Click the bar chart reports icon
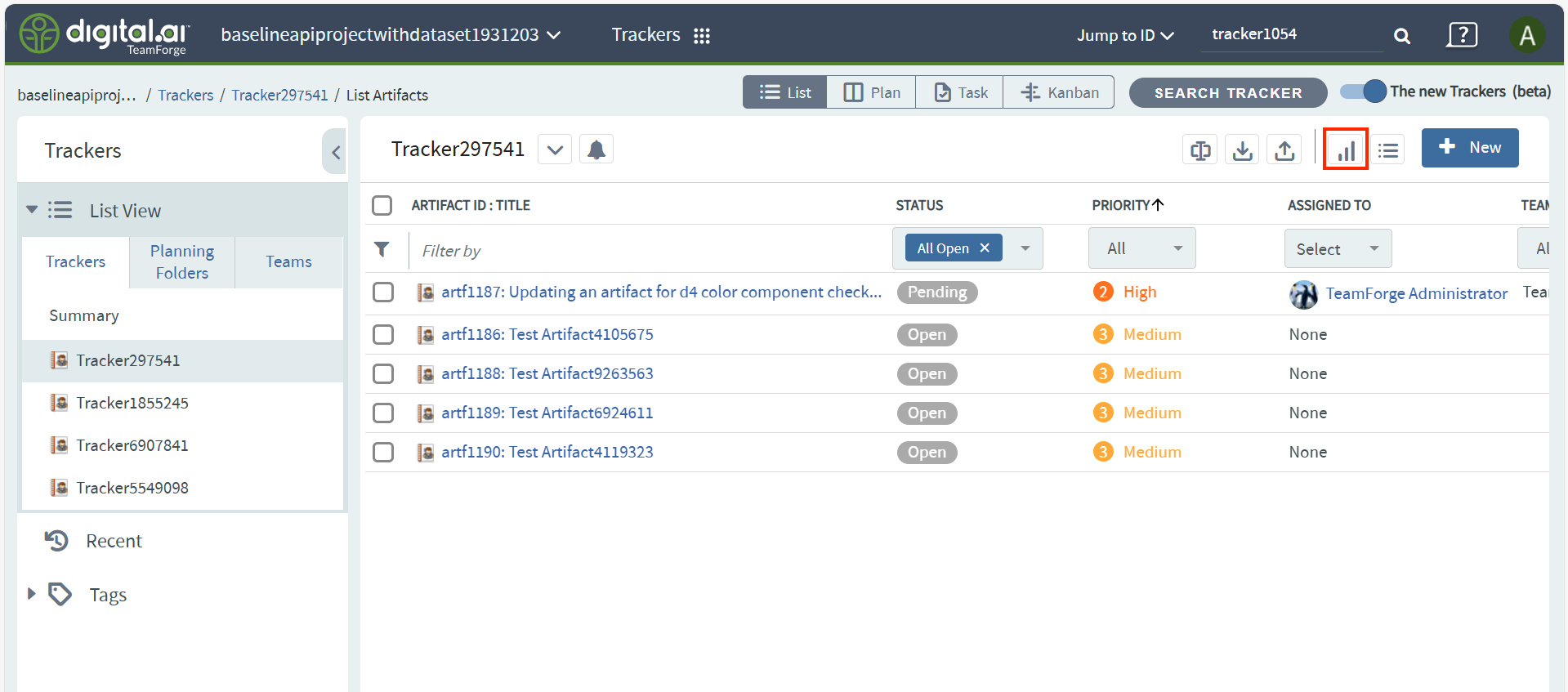Viewport: 1568px width, 692px height. 1345,150
